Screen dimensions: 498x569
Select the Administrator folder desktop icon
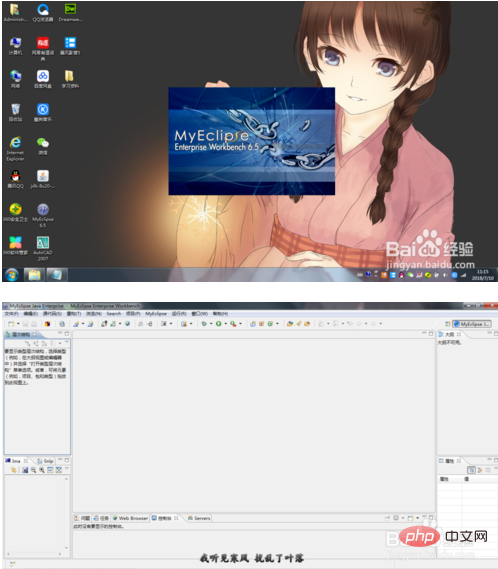(x=15, y=12)
